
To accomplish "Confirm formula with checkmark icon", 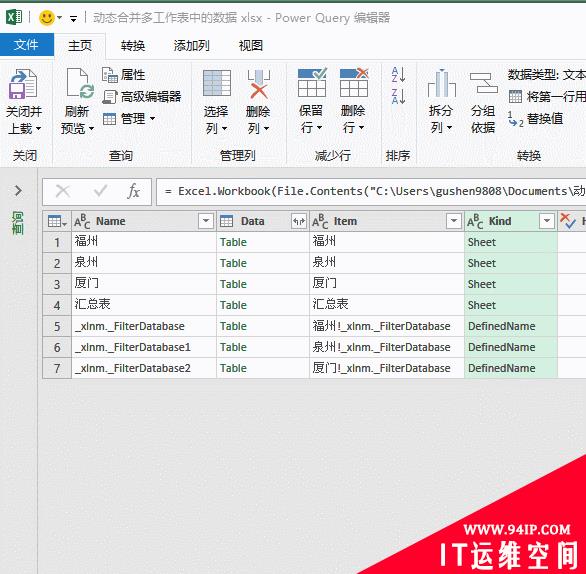I will pyautogui.click(x=100, y=191).
